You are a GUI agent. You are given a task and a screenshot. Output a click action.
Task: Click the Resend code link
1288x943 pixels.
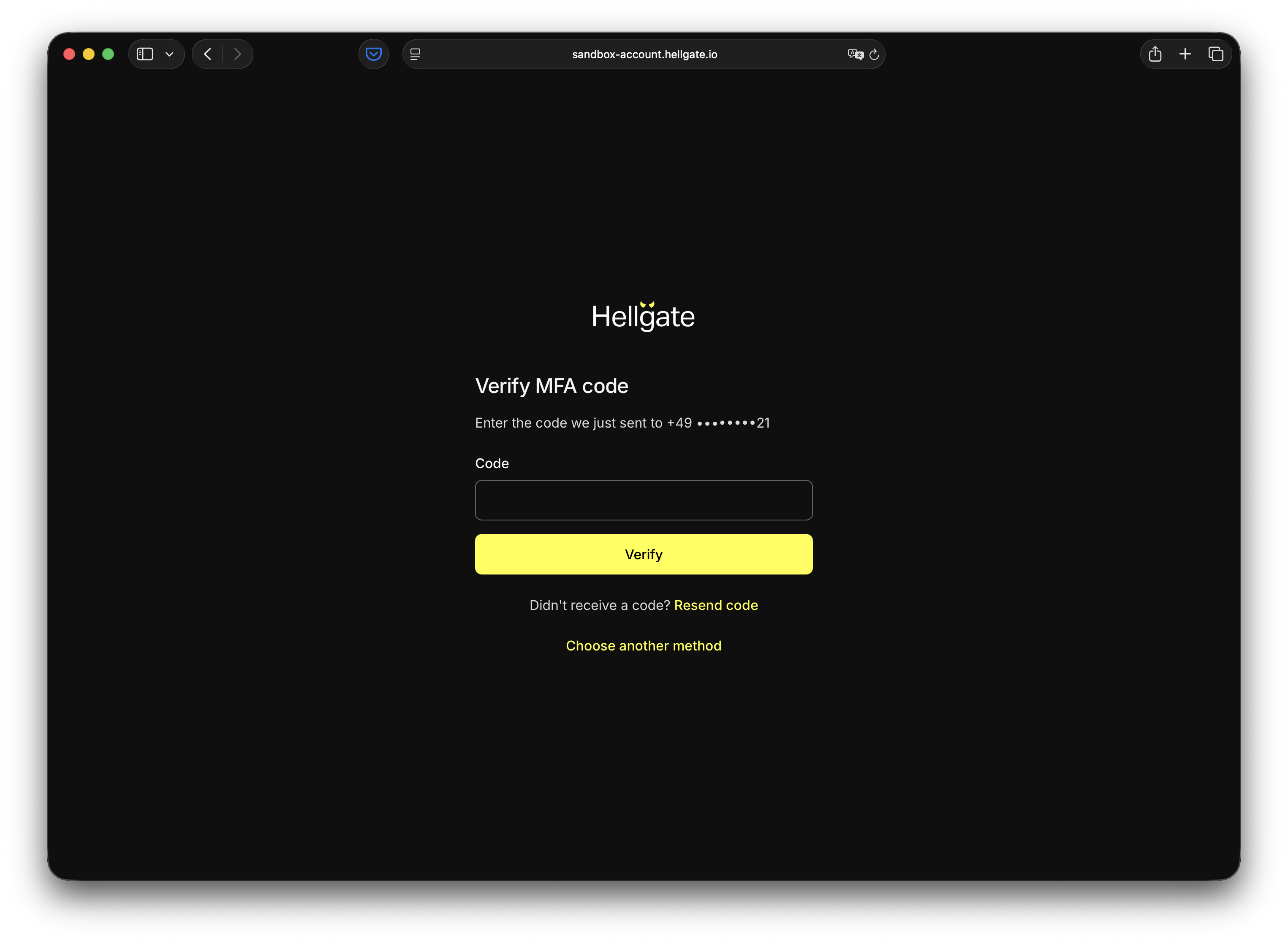coord(715,605)
